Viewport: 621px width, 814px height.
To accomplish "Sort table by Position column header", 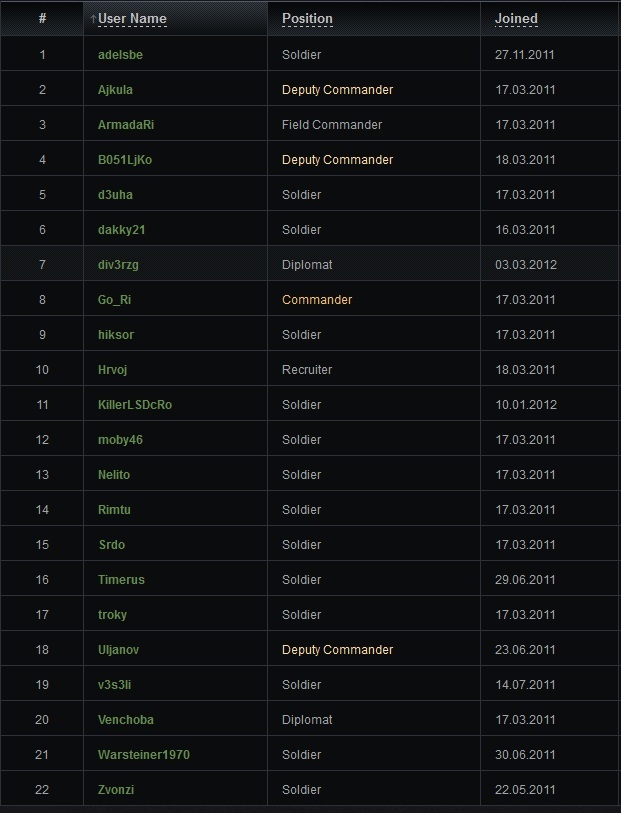I will (307, 19).
